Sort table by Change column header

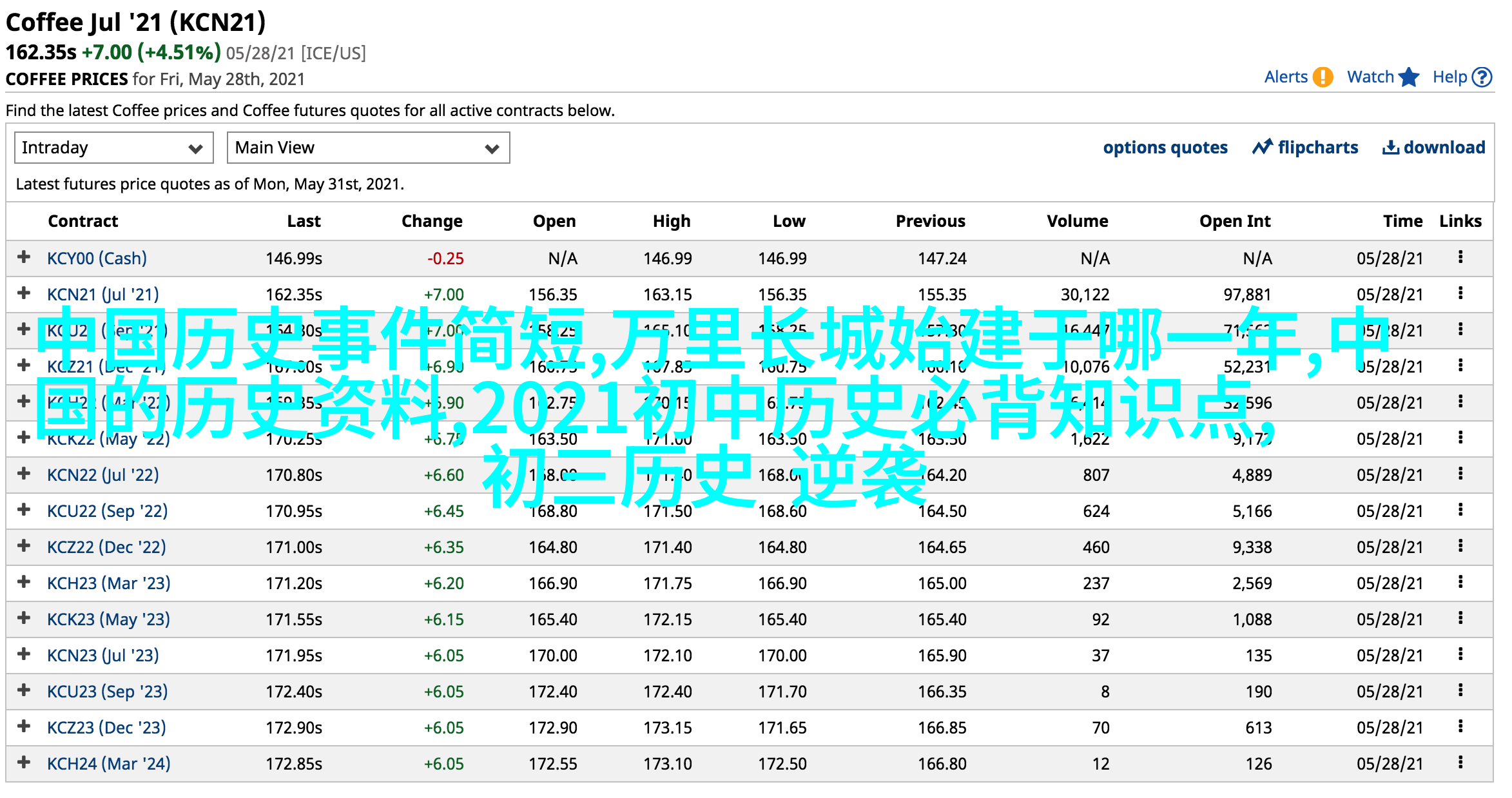(431, 221)
